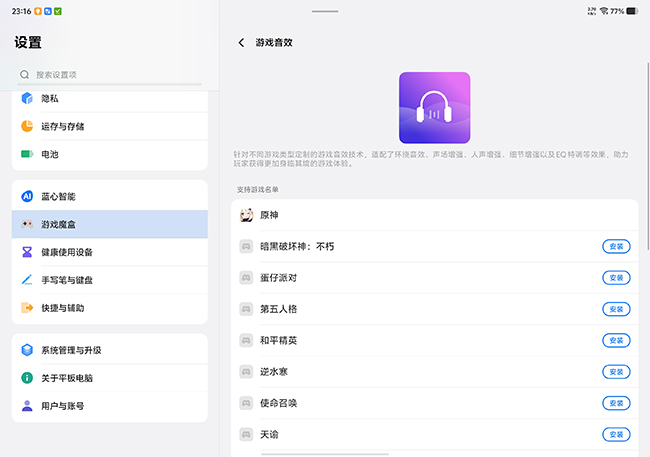Tap the 电池 battery icon in sidebar
This screenshot has width=650, height=457.
pos(27,155)
